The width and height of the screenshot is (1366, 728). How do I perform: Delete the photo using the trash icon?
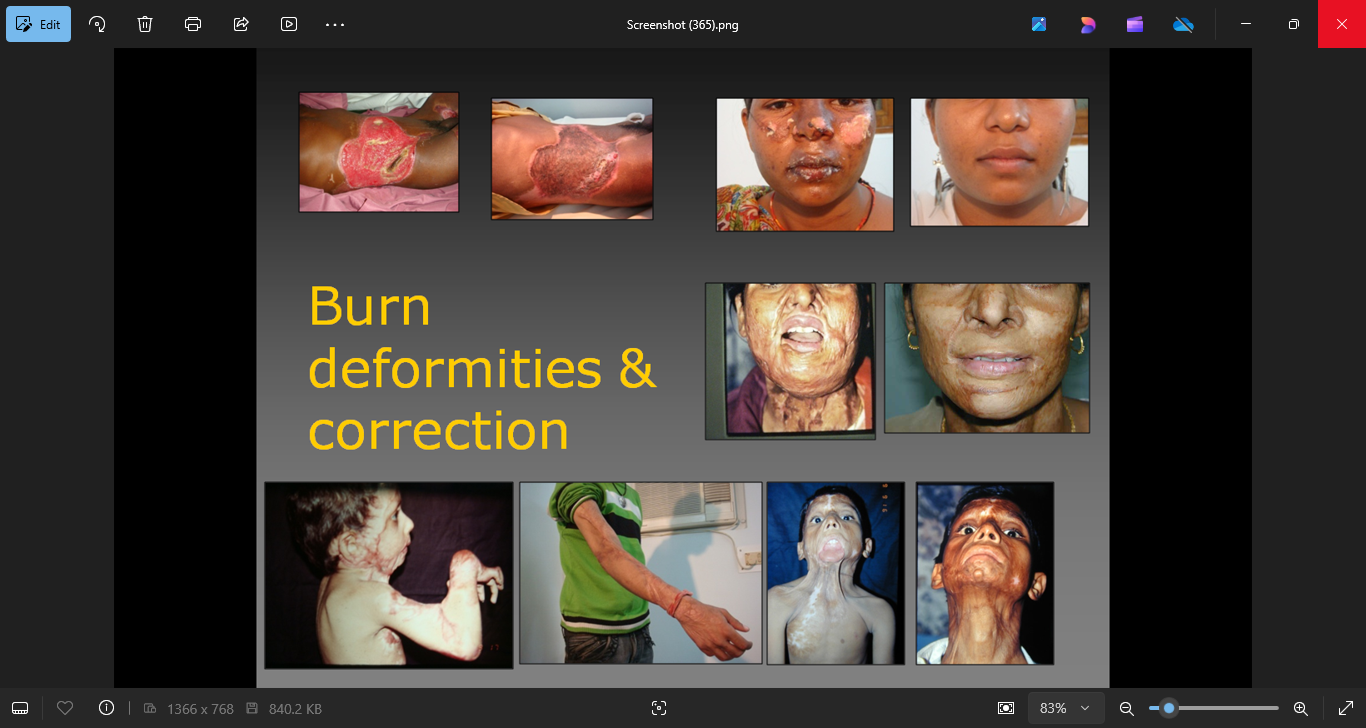145,24
